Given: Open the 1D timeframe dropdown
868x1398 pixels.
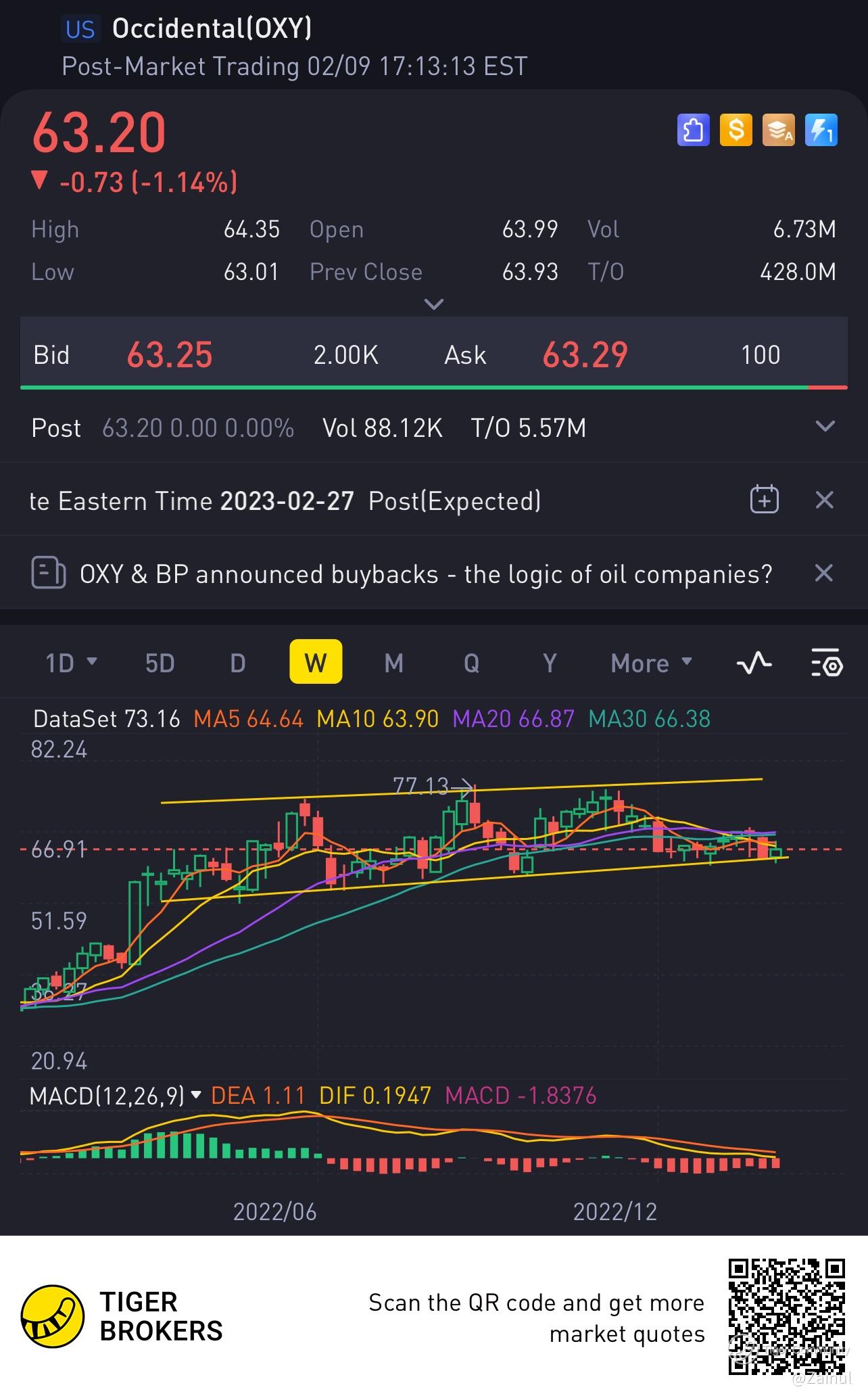Looking at the screenshot, I should click(x=71, y=663).
